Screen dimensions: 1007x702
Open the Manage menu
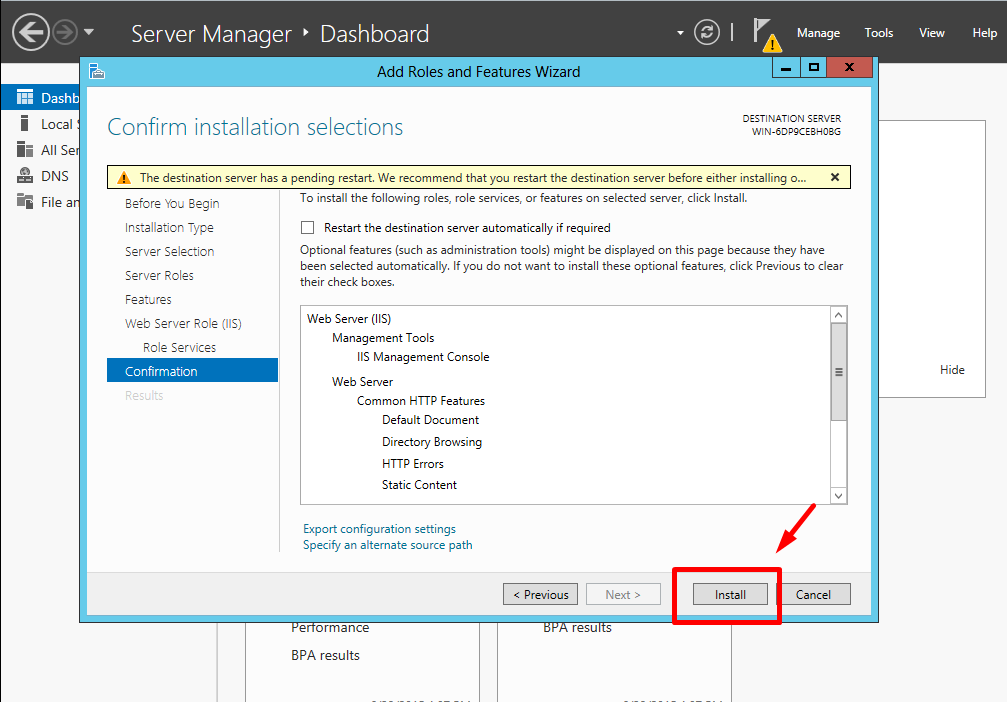point(818,33)
